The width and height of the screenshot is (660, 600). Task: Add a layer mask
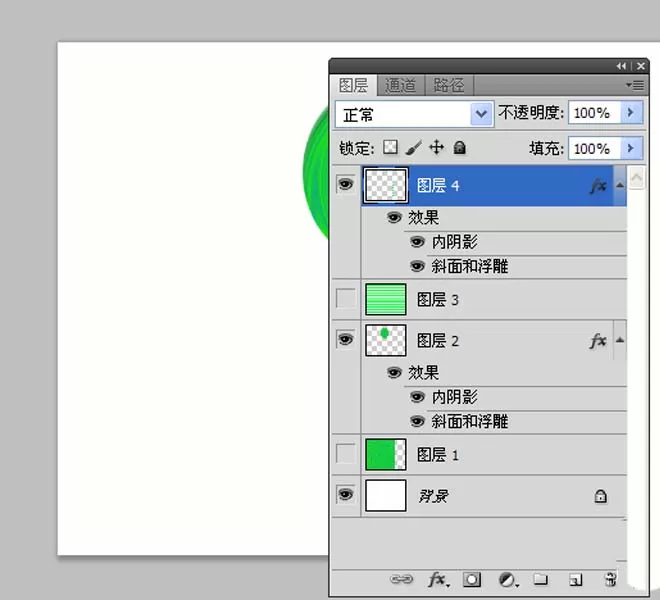point(472,579)
